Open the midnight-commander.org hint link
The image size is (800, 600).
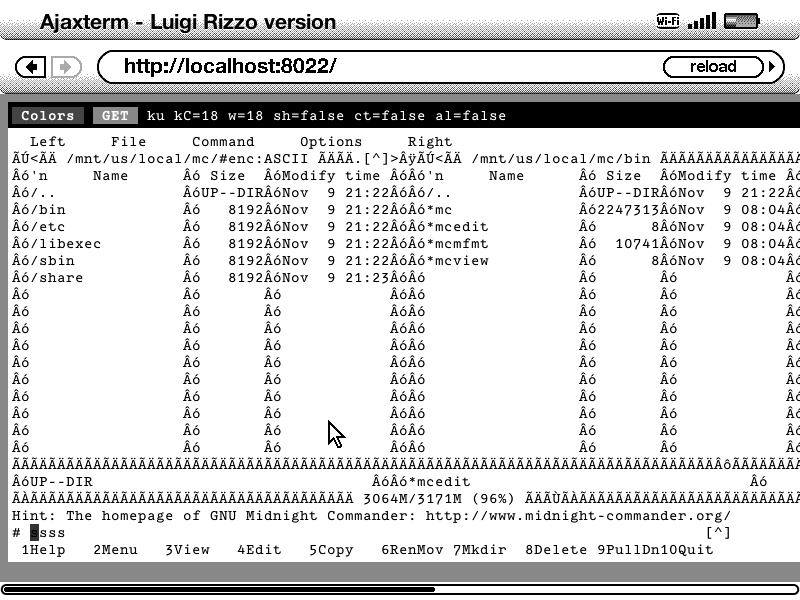point(579,516)
